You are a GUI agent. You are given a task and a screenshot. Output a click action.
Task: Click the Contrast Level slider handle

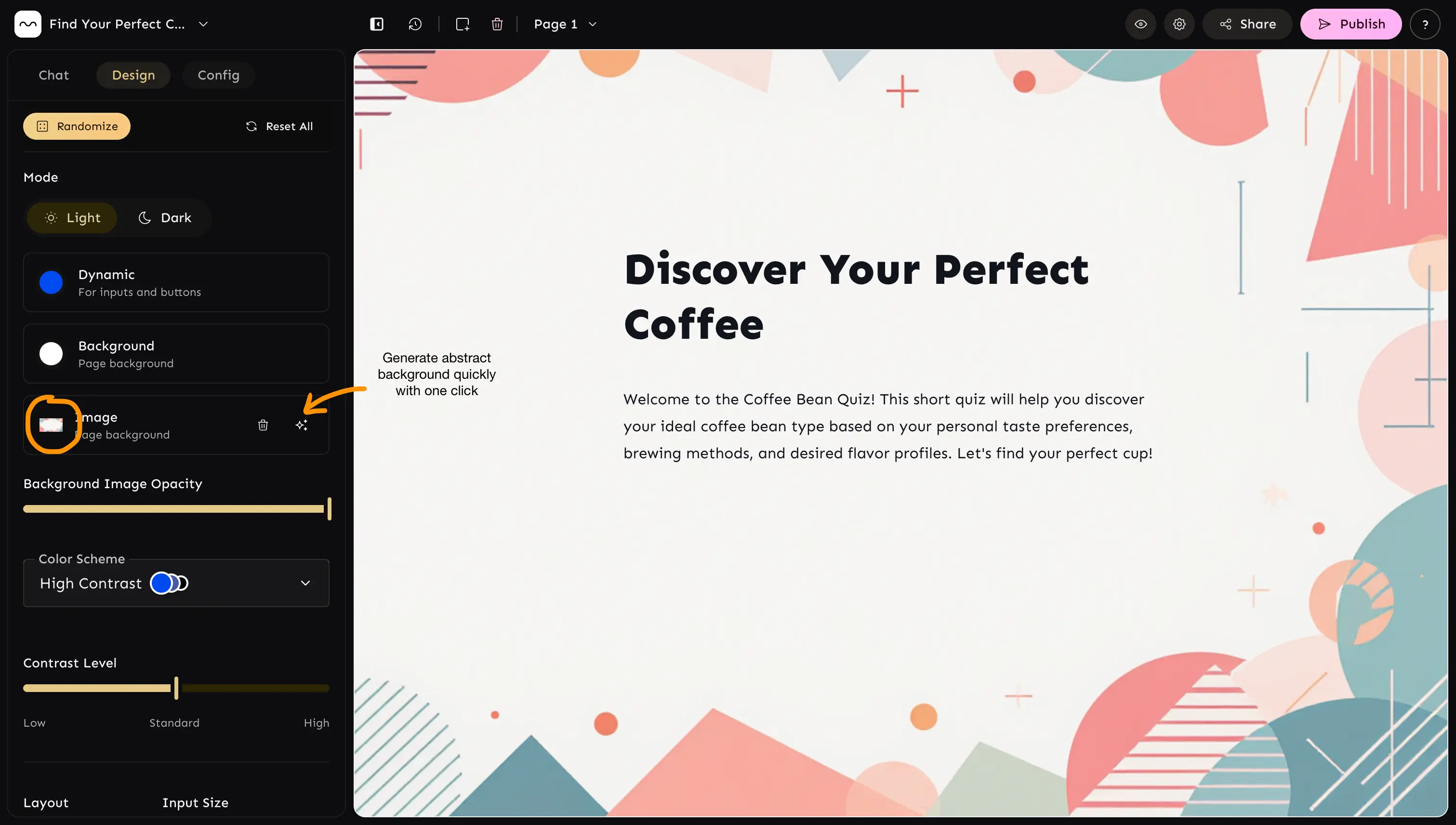pos(176,688)
